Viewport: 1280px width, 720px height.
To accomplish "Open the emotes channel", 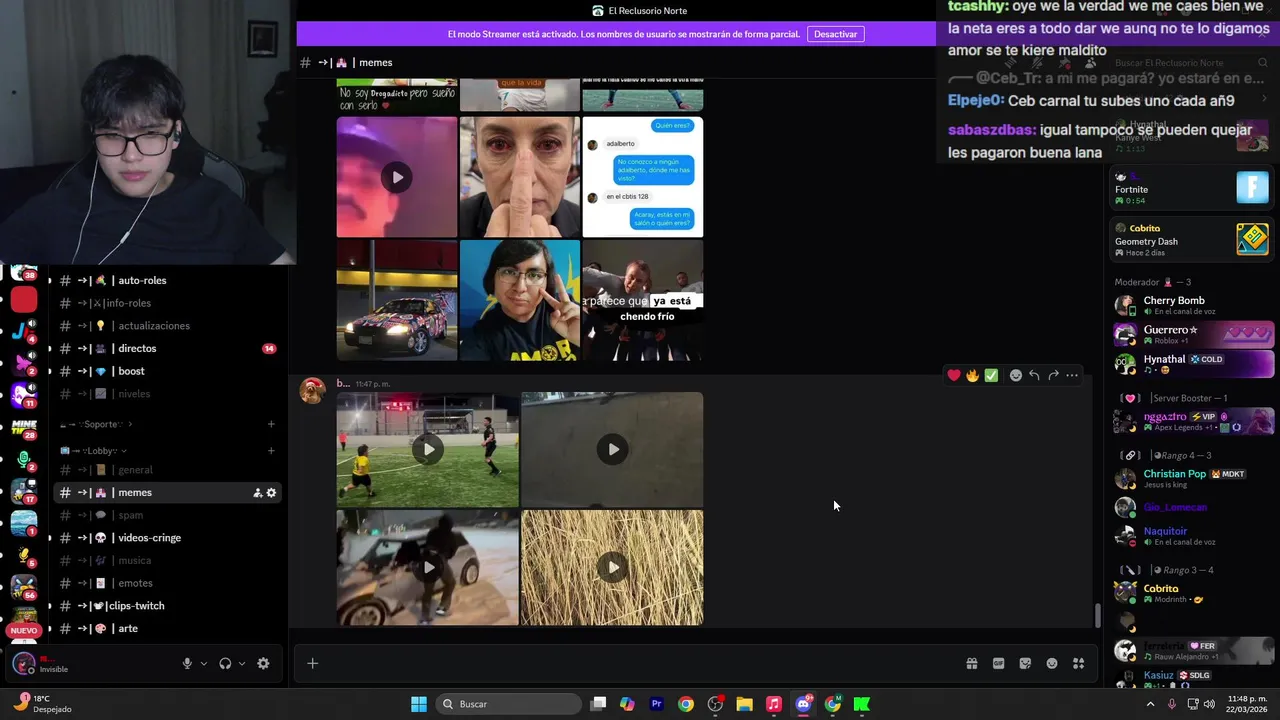I will click(167, 583).
